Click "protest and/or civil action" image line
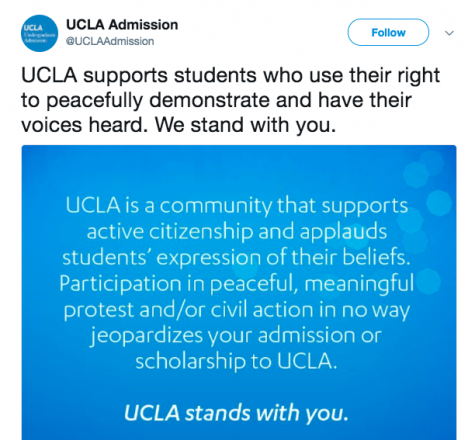 (237, 310)
